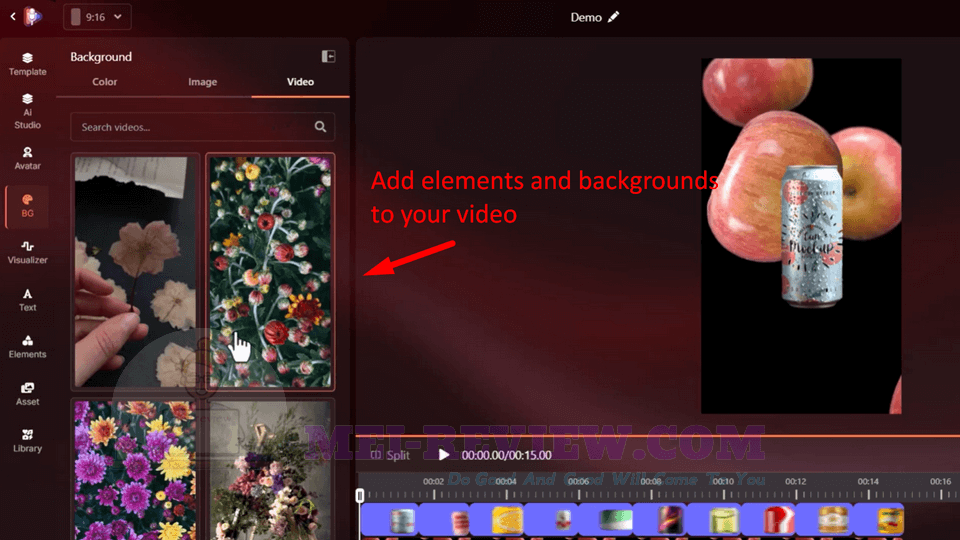This screenshot has width=960, height=540.
Task: Choose the red chrysanthemum buds video
Action: (x=270, y=272)
